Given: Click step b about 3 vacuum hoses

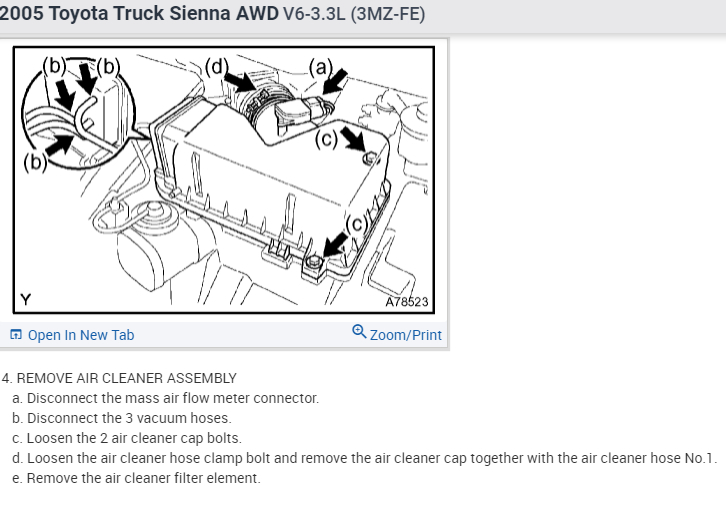Looking at the screenshot, I should (122, 418).
